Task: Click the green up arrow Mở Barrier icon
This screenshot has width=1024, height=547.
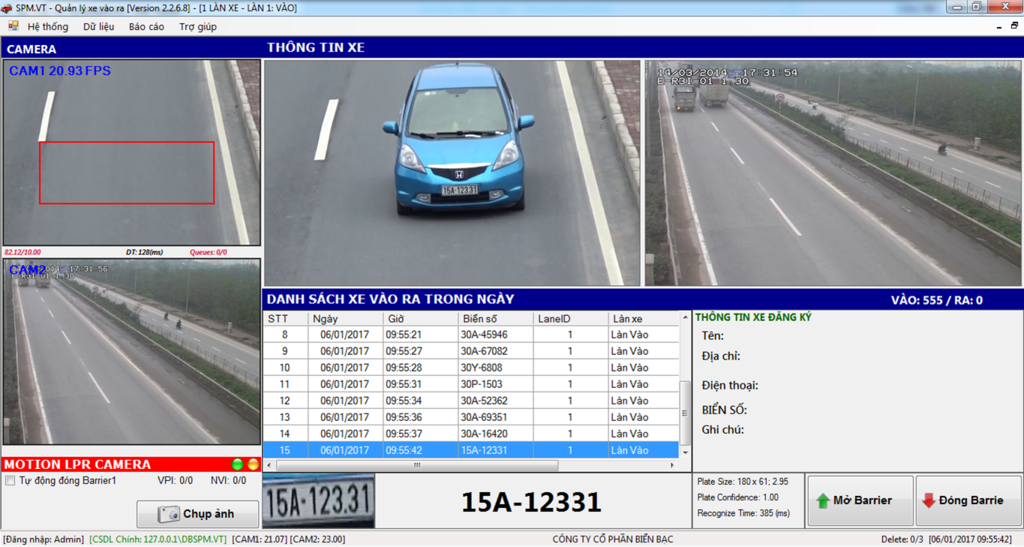Action: [823, 500]
